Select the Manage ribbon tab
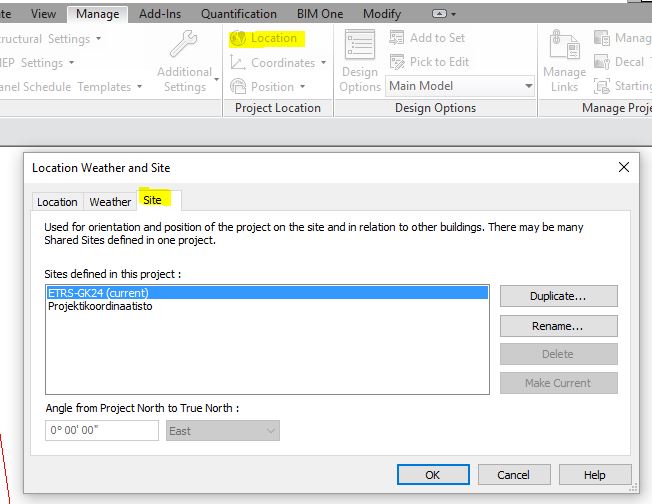The width and height of the screenshot is (652, 504). [x=98, y=14]
